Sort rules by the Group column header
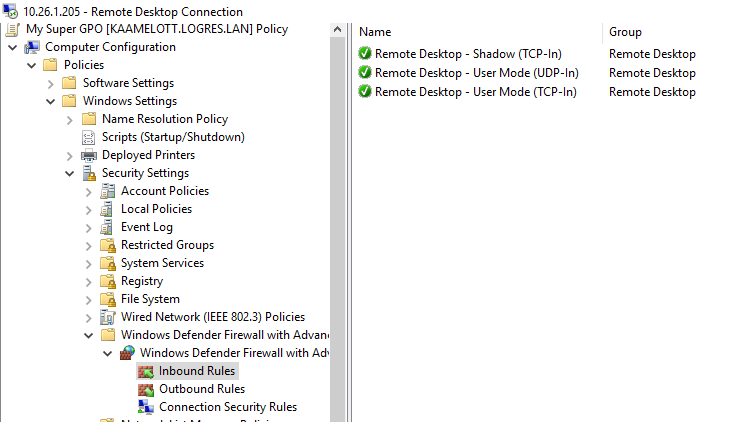This screenshot has height=422, width=732. (x=625, y=32)
